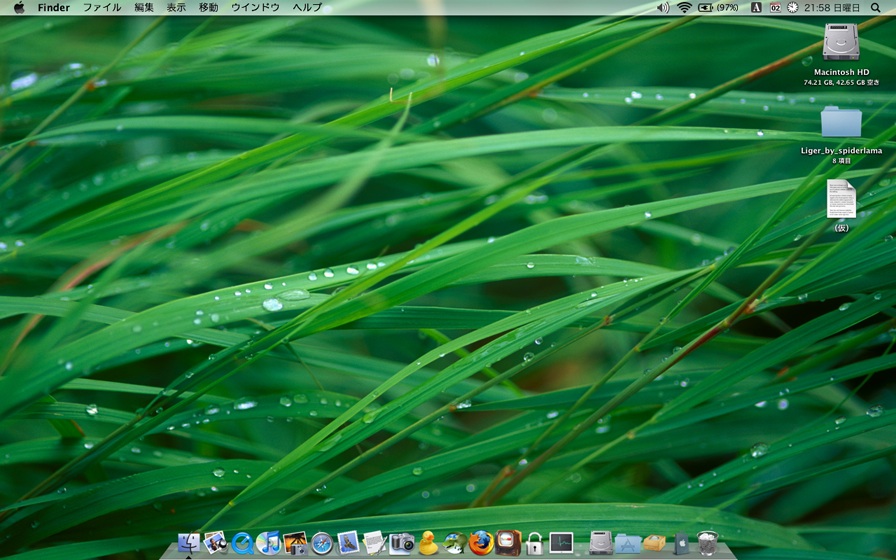The image size is (896, 560).
Task: Launch Activity Monitor from the Dock
Action: (x=561, y=542)
